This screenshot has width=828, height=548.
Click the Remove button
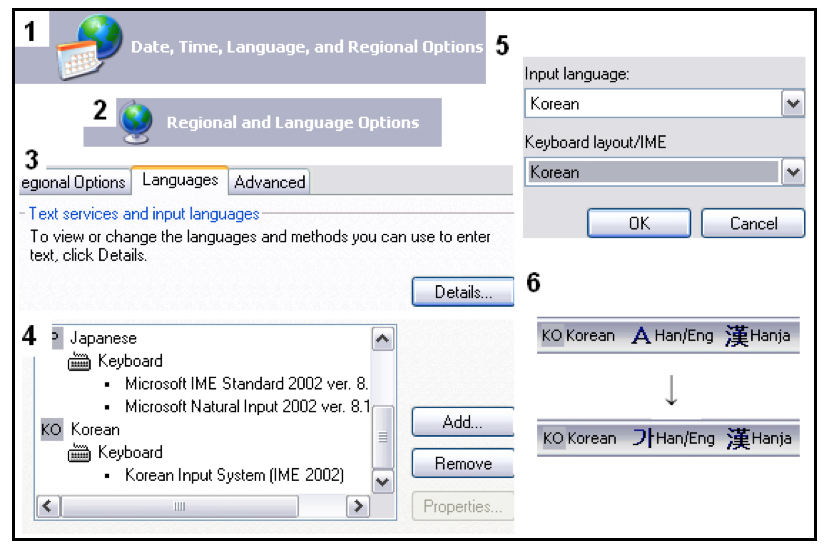tap(463, 464)
